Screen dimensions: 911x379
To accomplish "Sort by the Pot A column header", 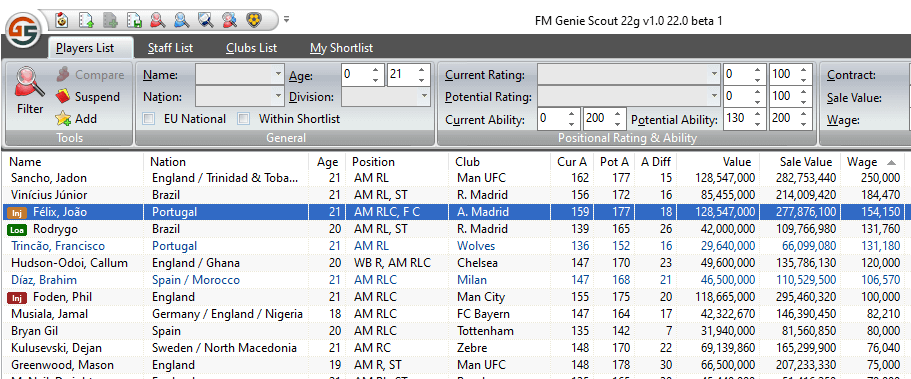I will [x=614, y=162].
